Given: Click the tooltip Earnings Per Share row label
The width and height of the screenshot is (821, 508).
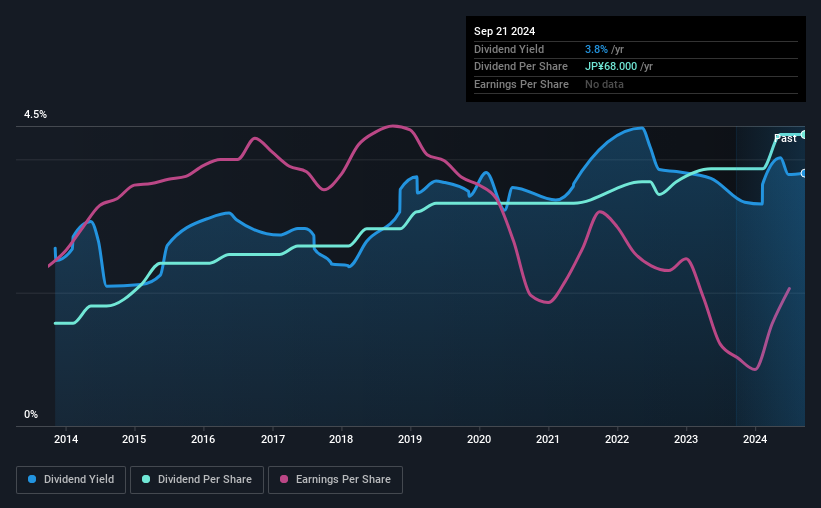Looking at the screenshot, I should tap(521, 84).
